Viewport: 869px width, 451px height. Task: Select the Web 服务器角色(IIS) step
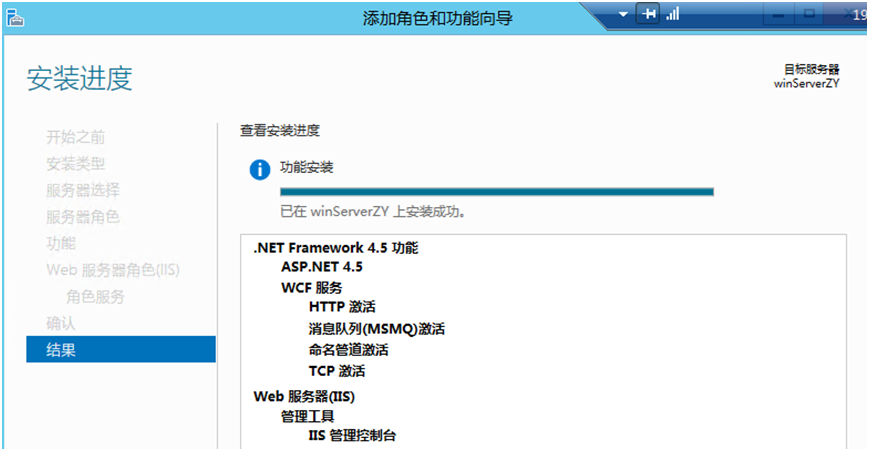(113, 270)
